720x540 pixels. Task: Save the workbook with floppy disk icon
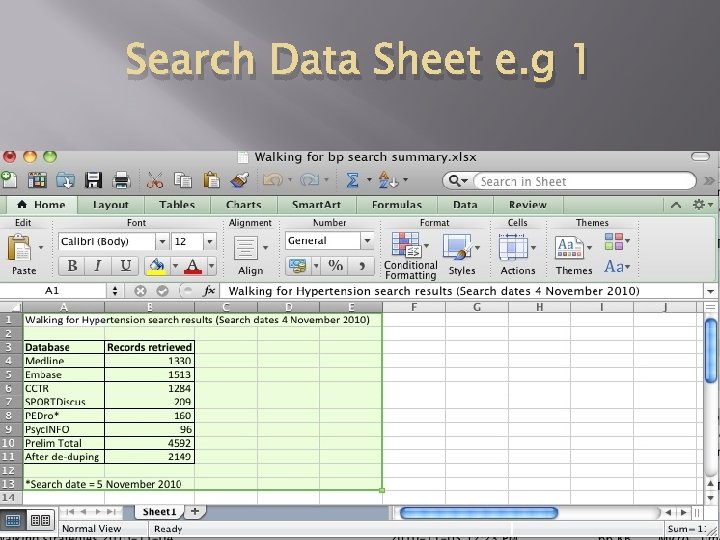click(x=93, y=180)
